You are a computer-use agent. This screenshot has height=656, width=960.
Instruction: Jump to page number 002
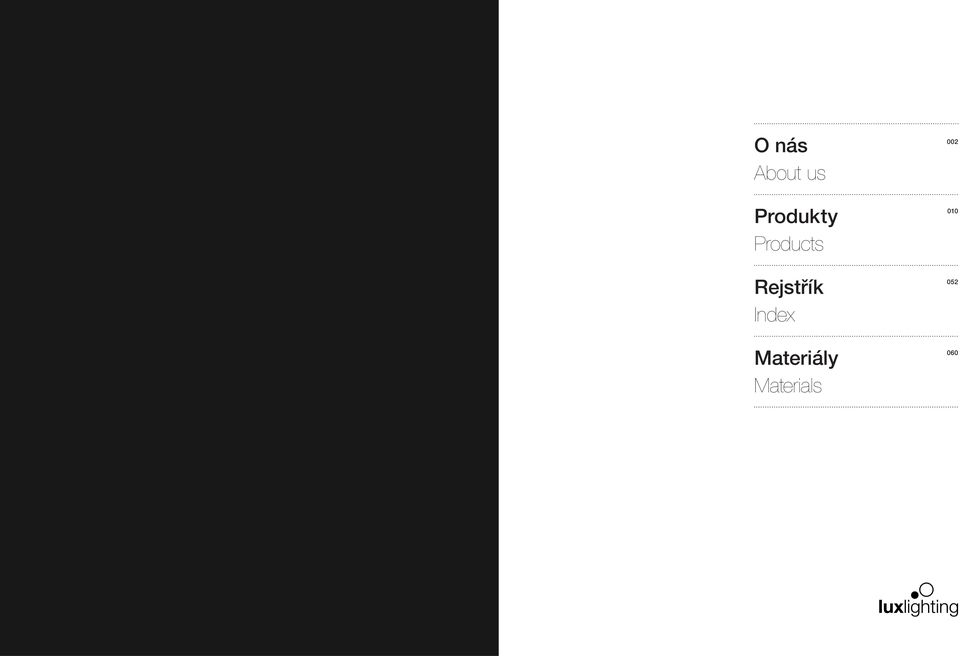pos(952,141)
